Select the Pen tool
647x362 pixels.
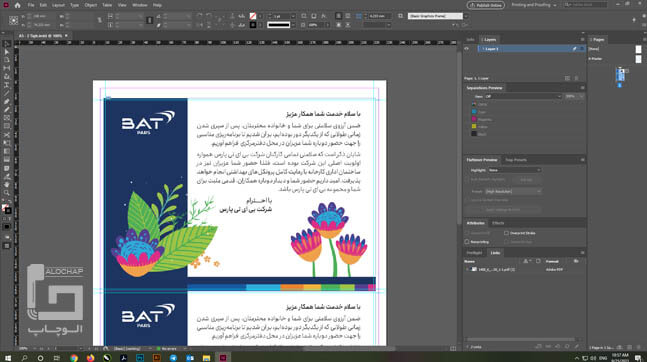pos(7,102)
